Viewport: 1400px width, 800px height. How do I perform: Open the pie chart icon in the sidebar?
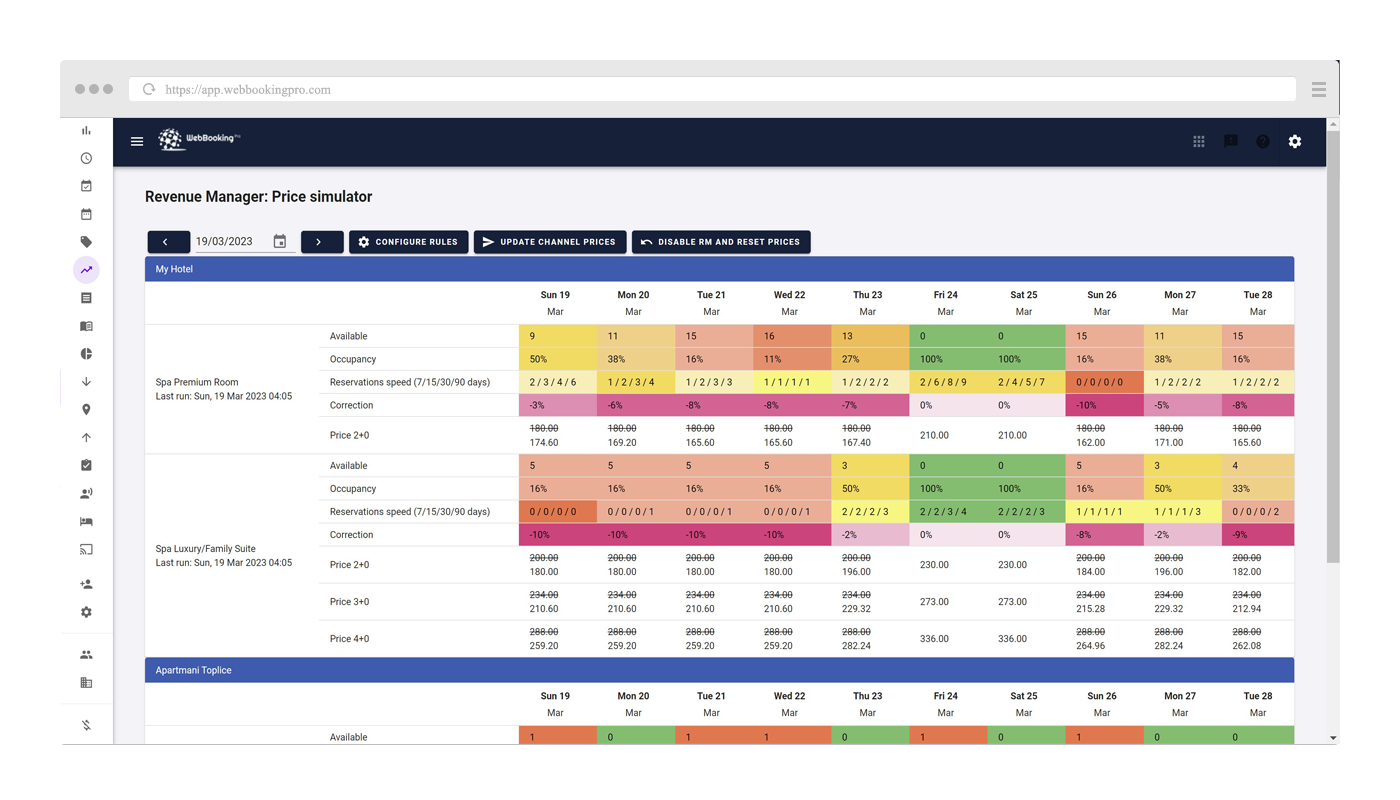pos(86,354)
